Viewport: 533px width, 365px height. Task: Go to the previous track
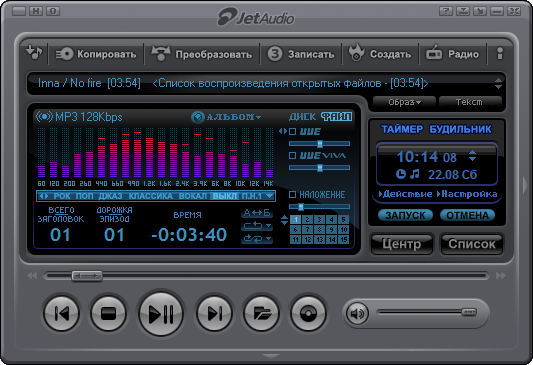(62, 313)
